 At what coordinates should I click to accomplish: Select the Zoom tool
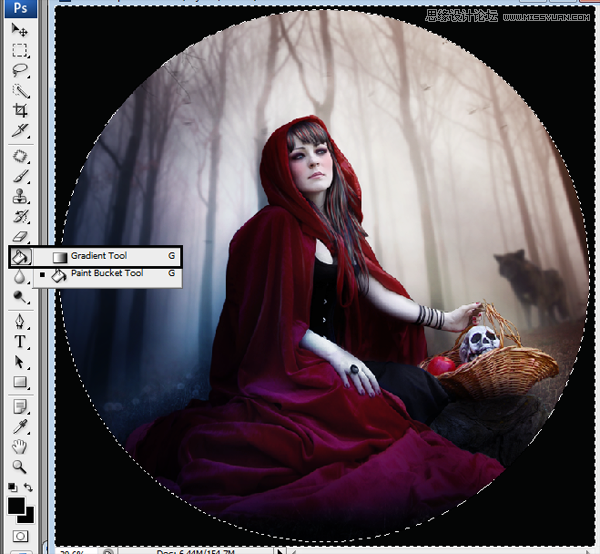click(x=20, y=466)
